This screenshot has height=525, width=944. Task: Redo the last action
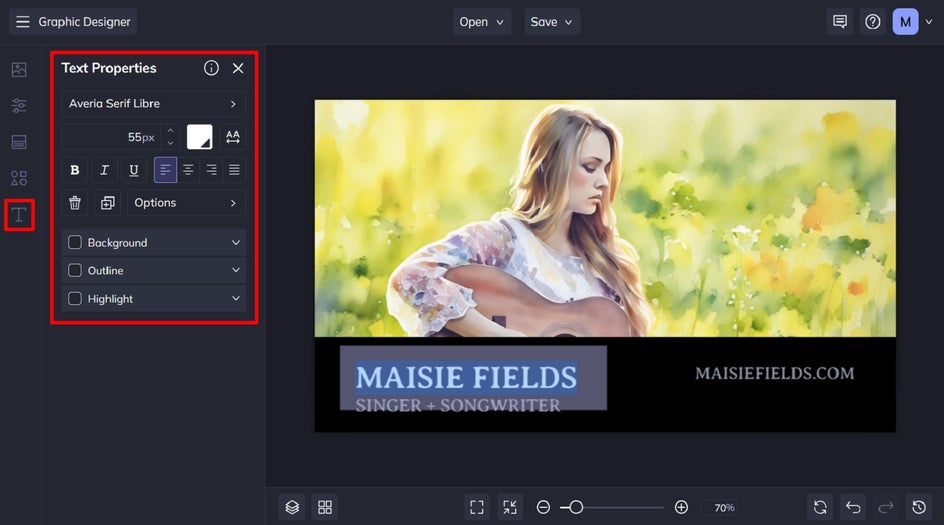tap(886, 508)
